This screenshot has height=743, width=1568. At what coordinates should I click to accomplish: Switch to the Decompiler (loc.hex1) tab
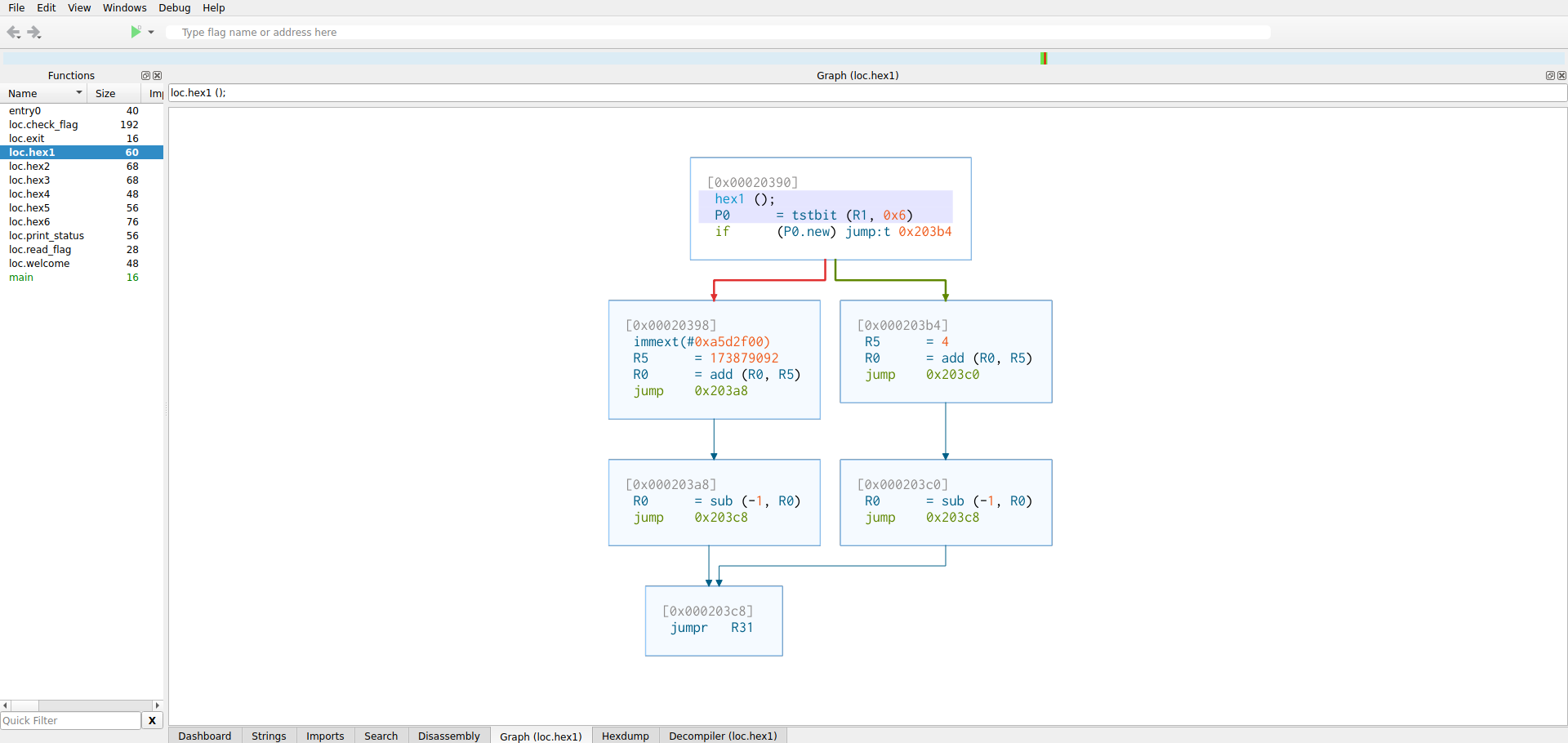click(723, 736)
